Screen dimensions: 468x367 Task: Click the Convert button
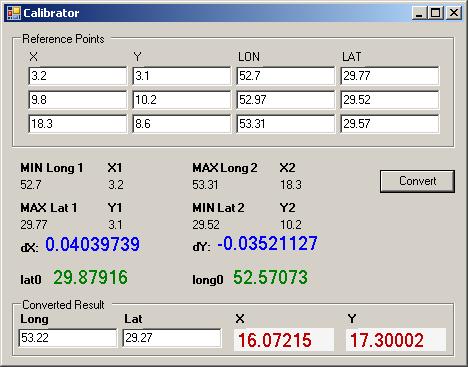tap(417, 181)
